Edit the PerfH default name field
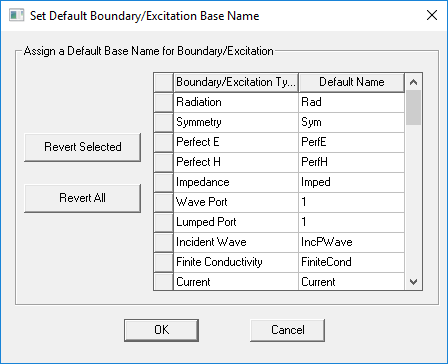Image resolution: width=448 pixels, height=364 pixels. click(351, 162)
